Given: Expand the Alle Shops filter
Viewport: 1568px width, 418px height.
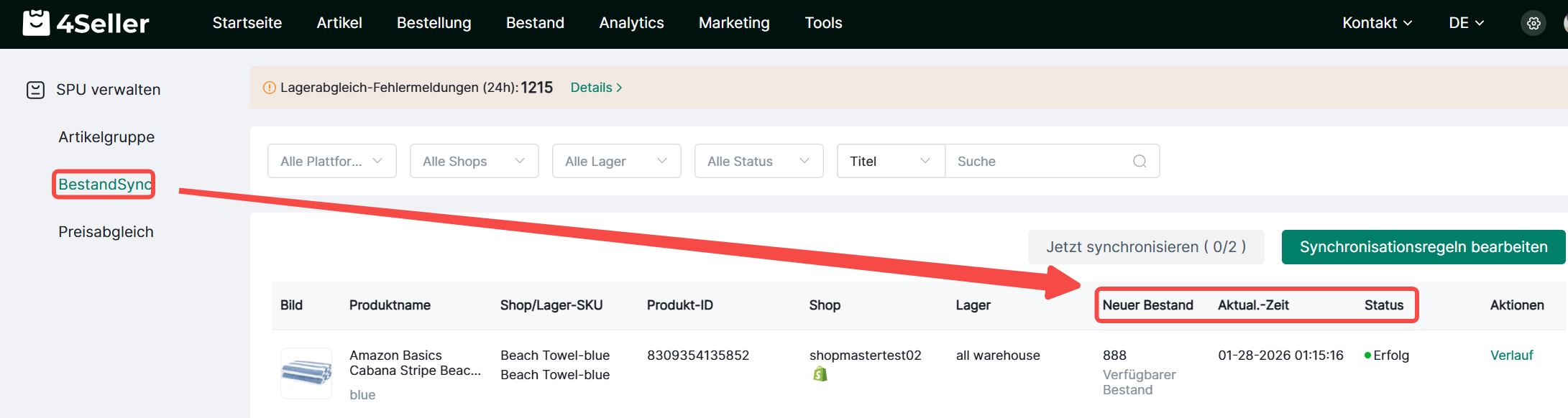Looking at the screenshot, I should coord(474,161).
